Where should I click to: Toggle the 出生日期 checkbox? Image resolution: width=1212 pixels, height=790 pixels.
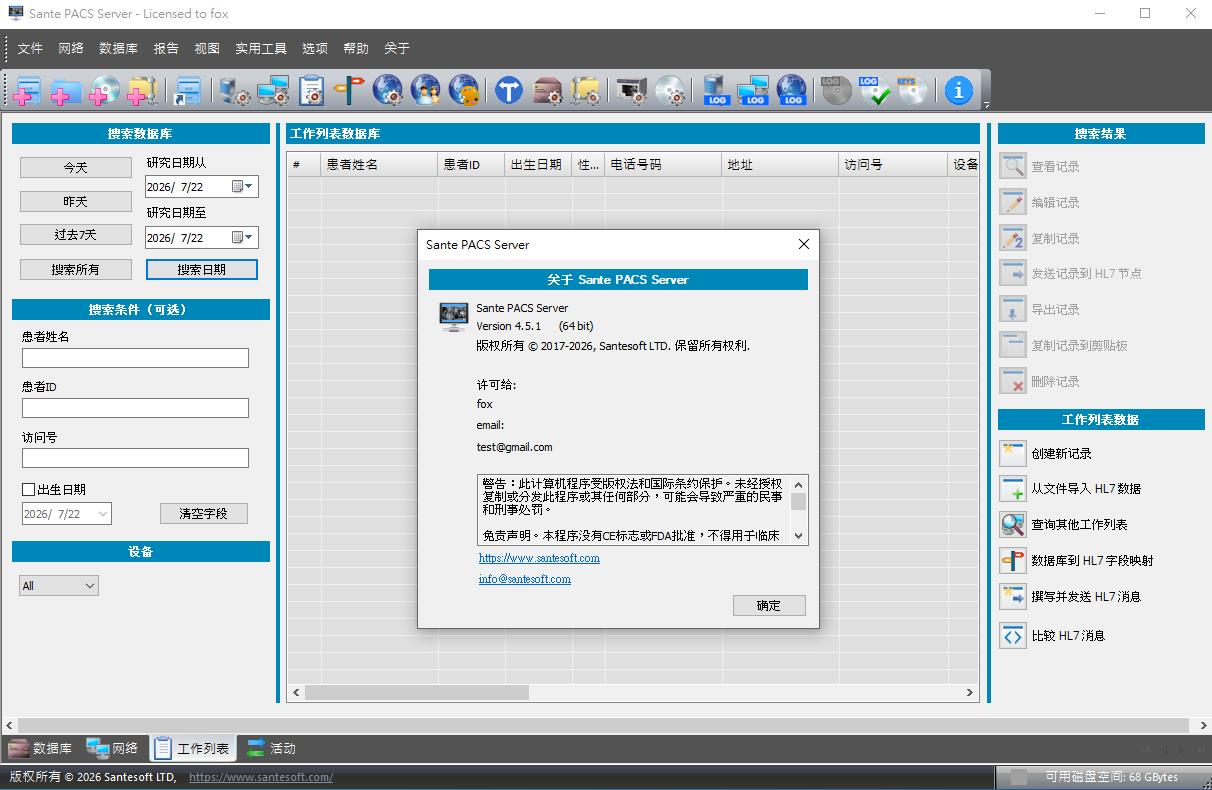pos(29,490)
